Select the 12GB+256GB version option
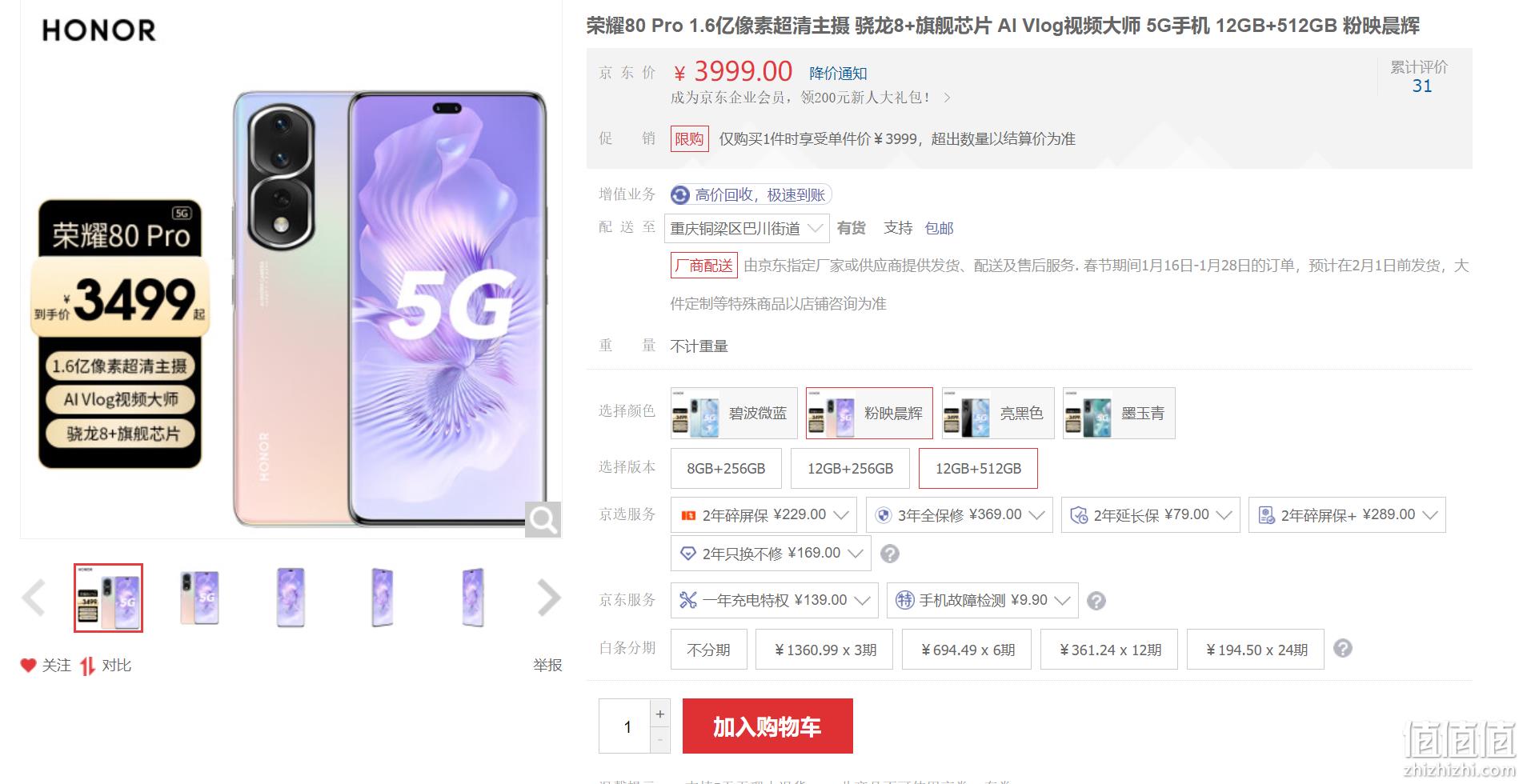Image resolution: width=1523 pixels, height=784 pixels. click(x=850, y=469)
